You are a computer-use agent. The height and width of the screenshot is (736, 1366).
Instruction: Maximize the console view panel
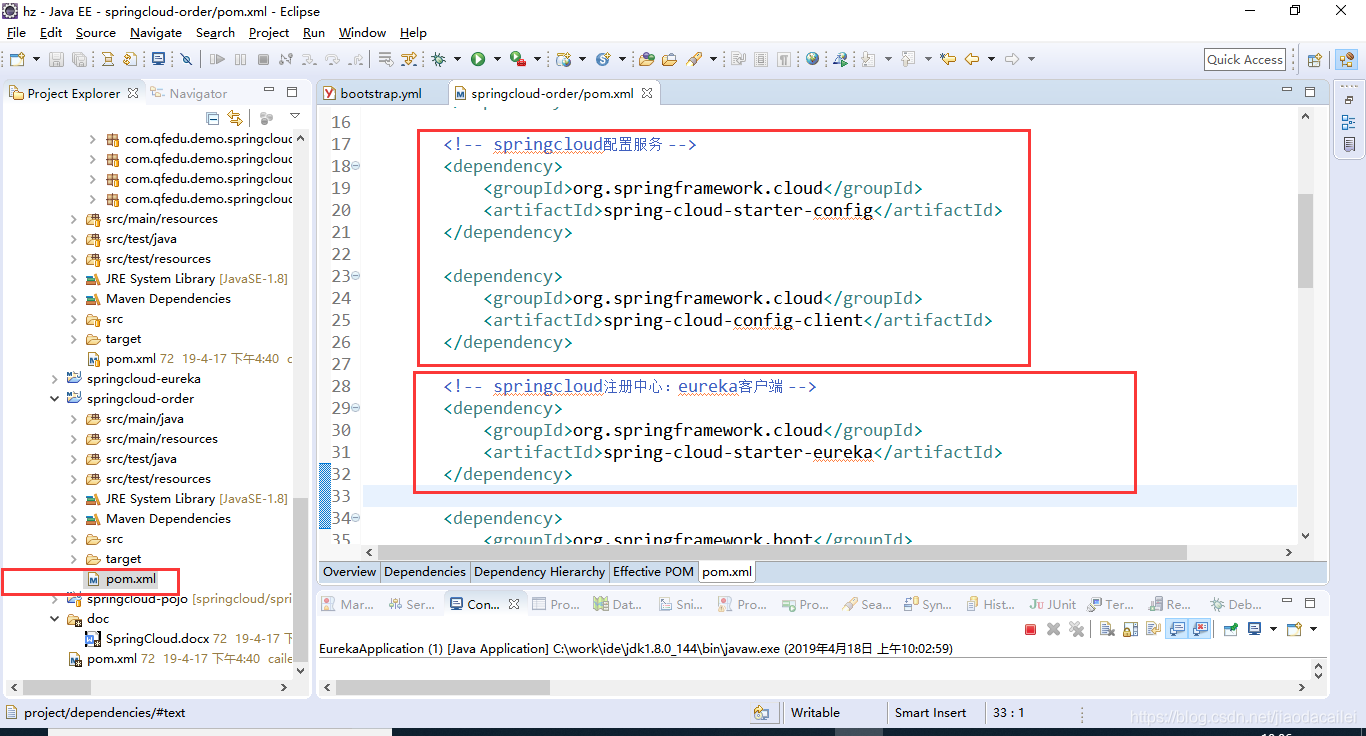coord(1311,603)
